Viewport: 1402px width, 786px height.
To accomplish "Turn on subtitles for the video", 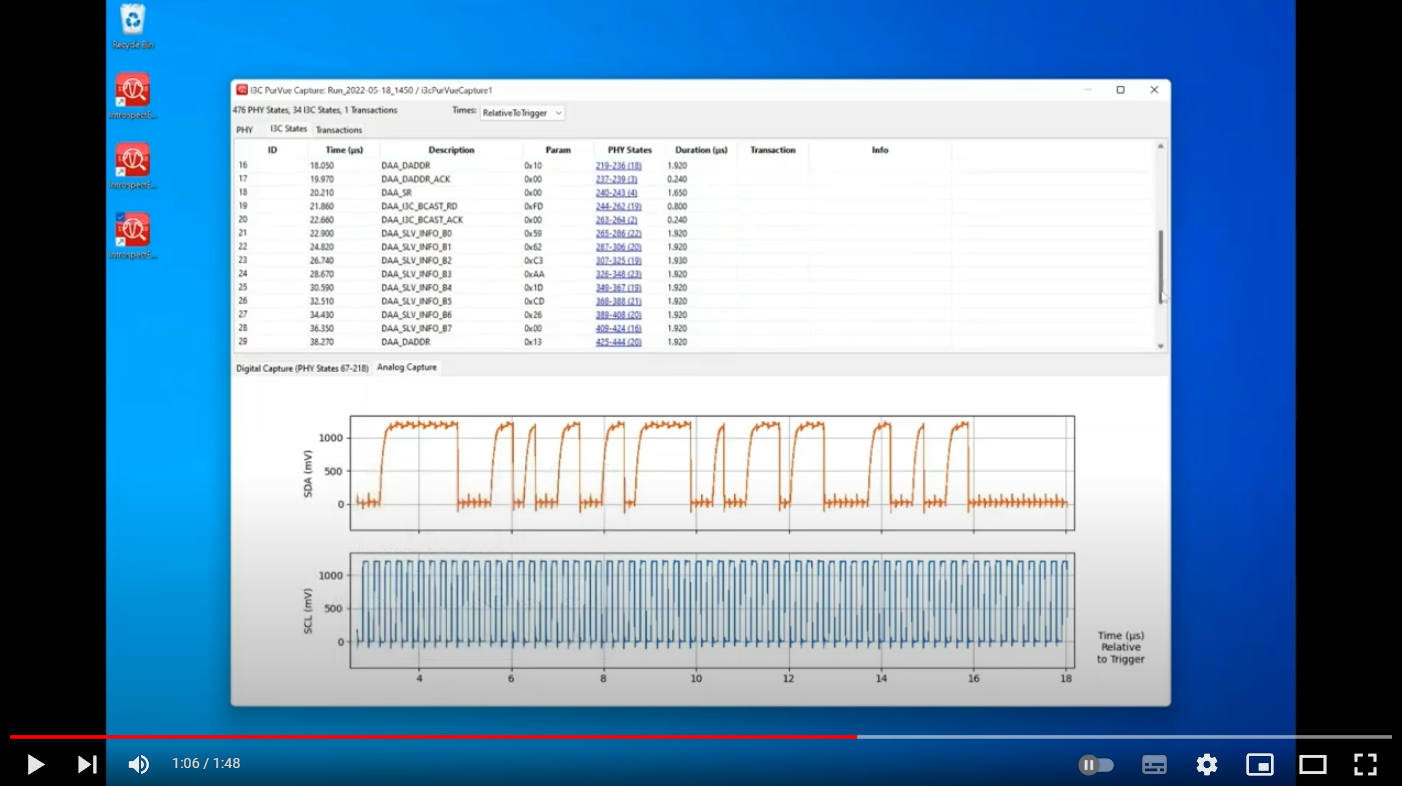I will (x=1154, y=765).
